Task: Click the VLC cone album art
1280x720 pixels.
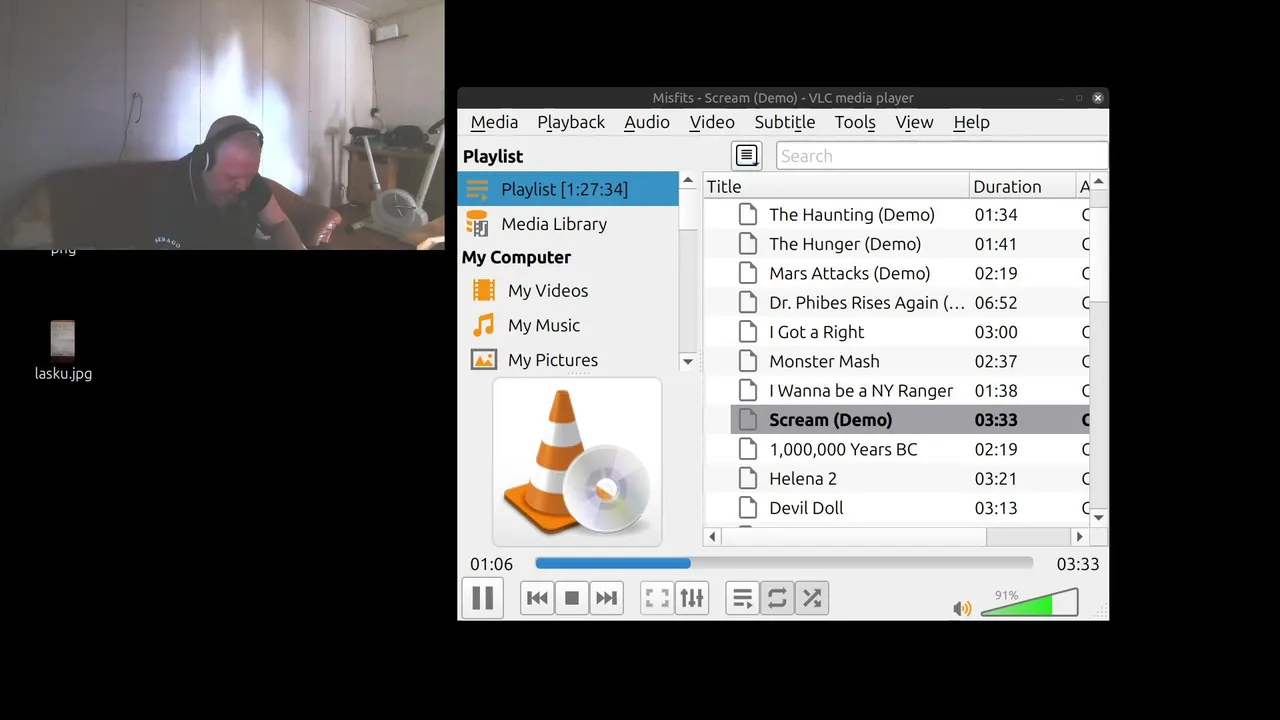Action: click(x=577, y=462)
